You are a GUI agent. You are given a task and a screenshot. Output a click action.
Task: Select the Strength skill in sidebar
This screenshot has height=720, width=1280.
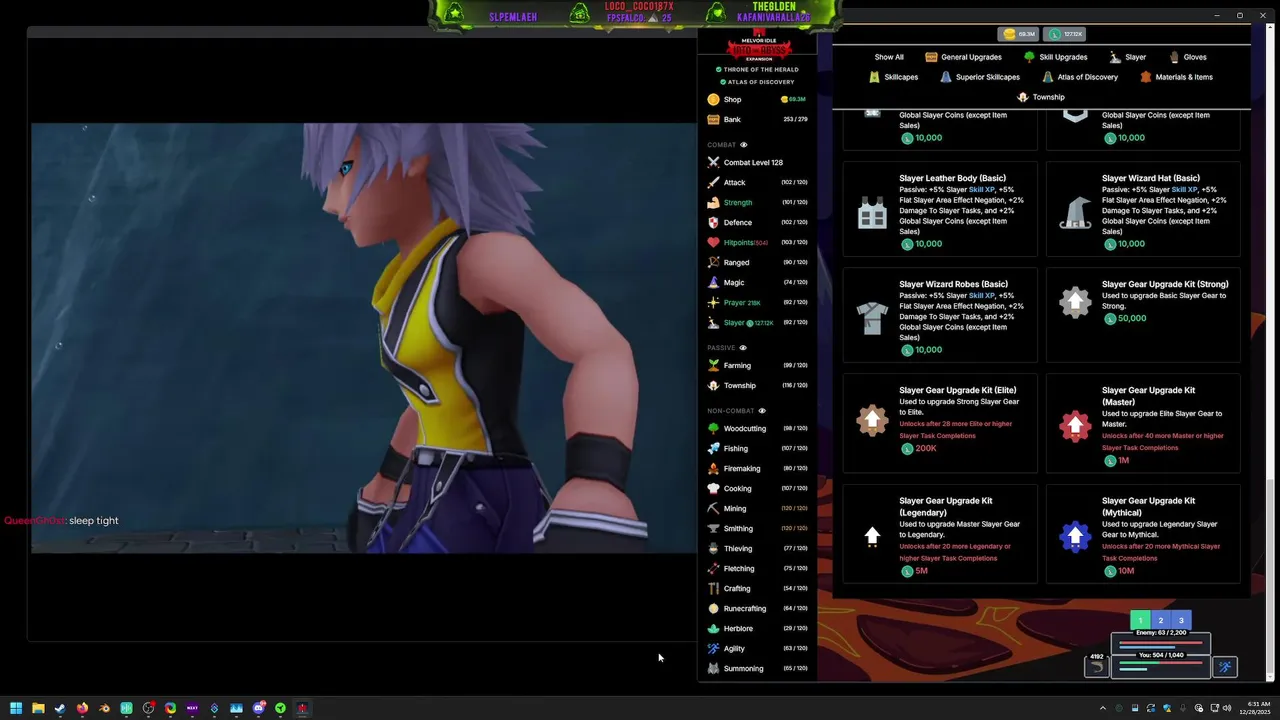(758, 202)
